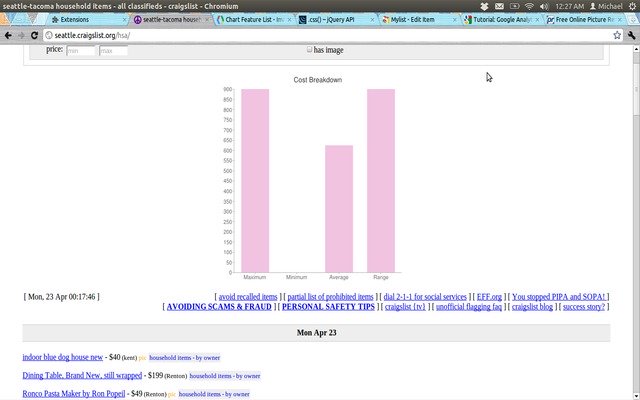
Task: Switch to Mylist - Edit Item tab
Action: pos(416,20)
